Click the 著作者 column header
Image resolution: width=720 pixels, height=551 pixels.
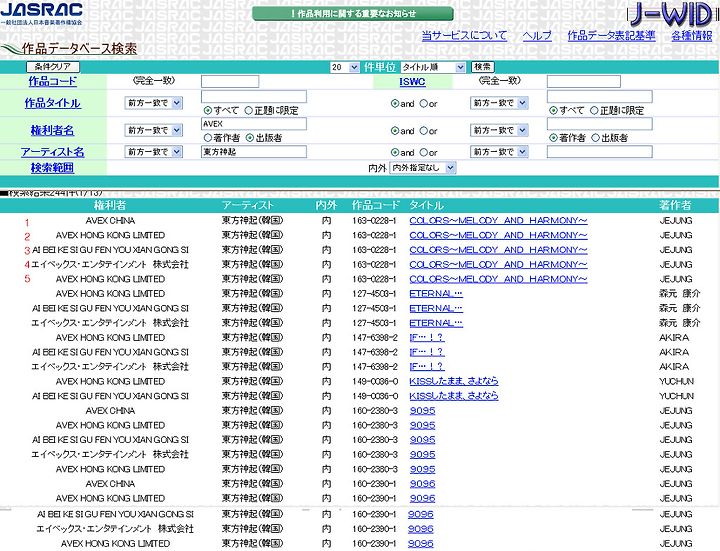coord(675,205)
